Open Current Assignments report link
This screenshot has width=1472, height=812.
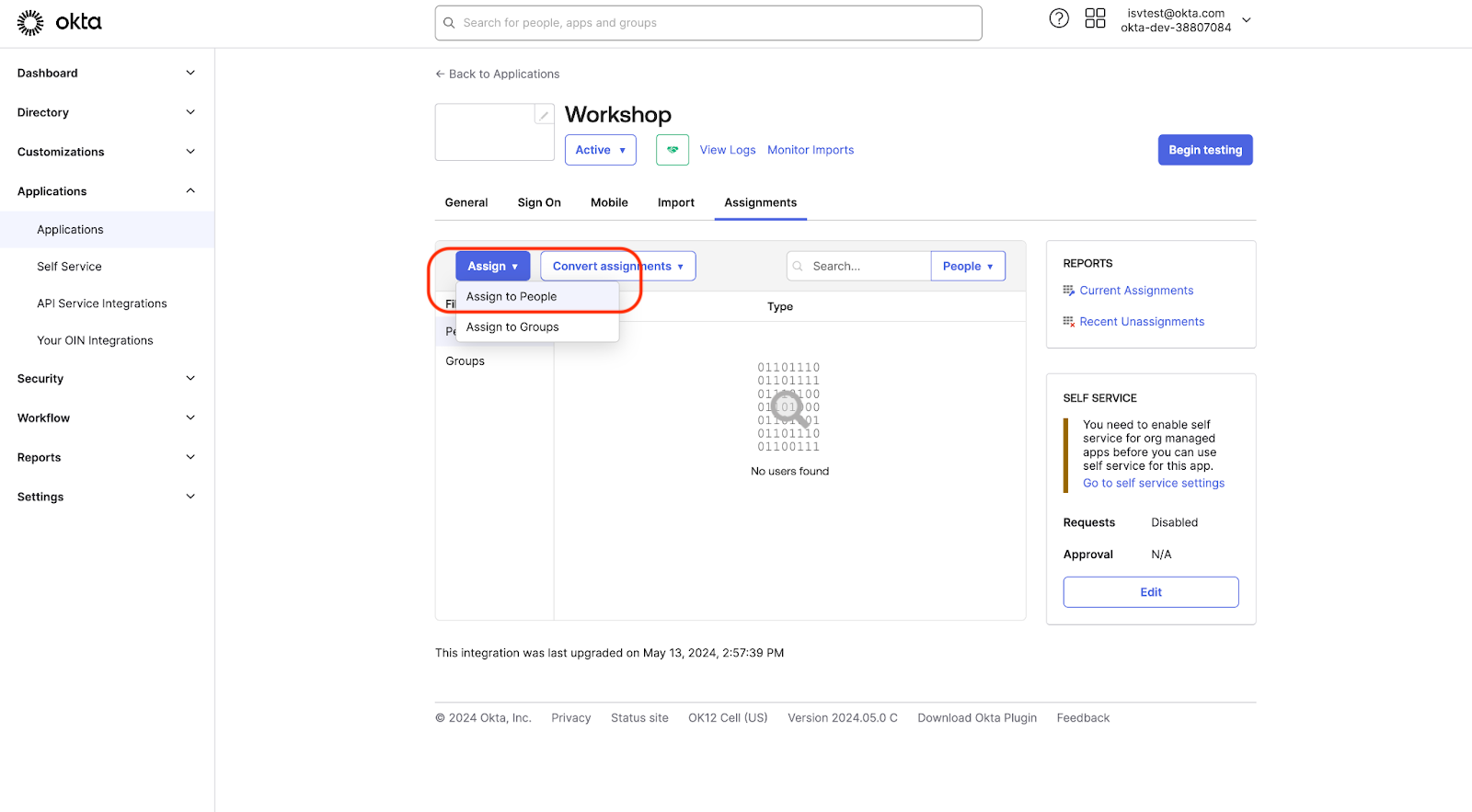point(1136,291)
